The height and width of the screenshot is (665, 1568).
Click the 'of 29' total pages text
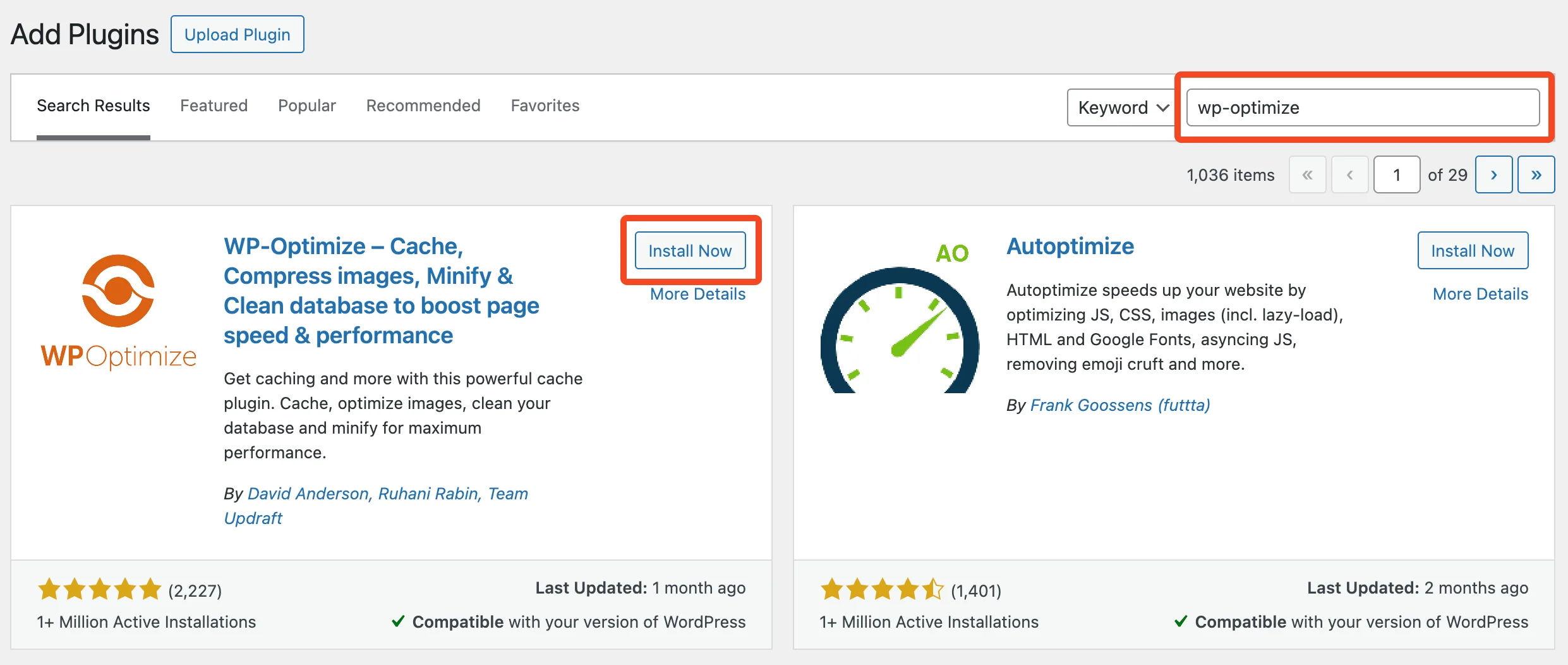pos(1447,175)
